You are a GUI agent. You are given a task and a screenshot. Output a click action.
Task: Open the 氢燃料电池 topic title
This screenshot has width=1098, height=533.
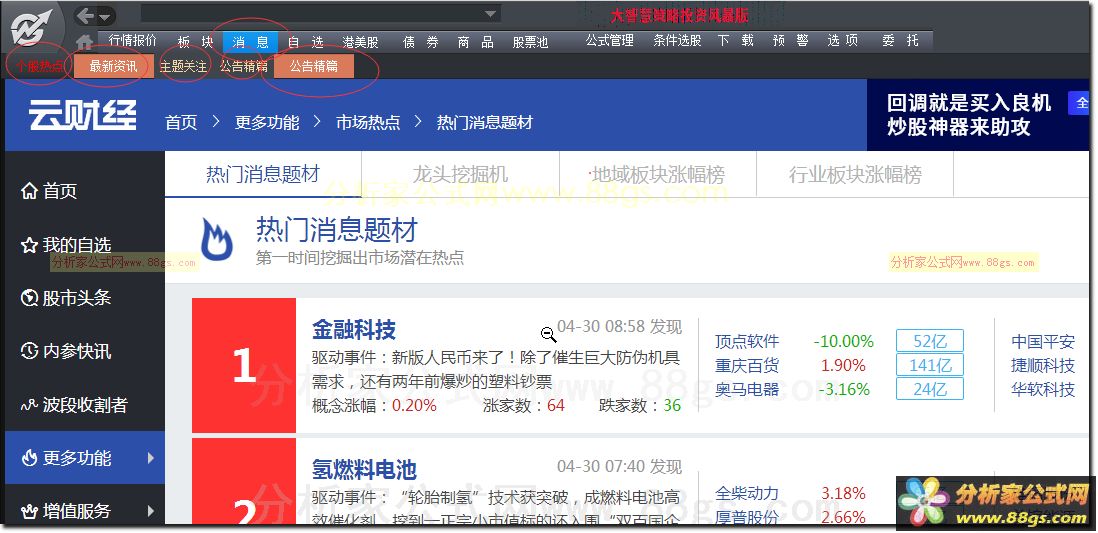coord(364,469)
